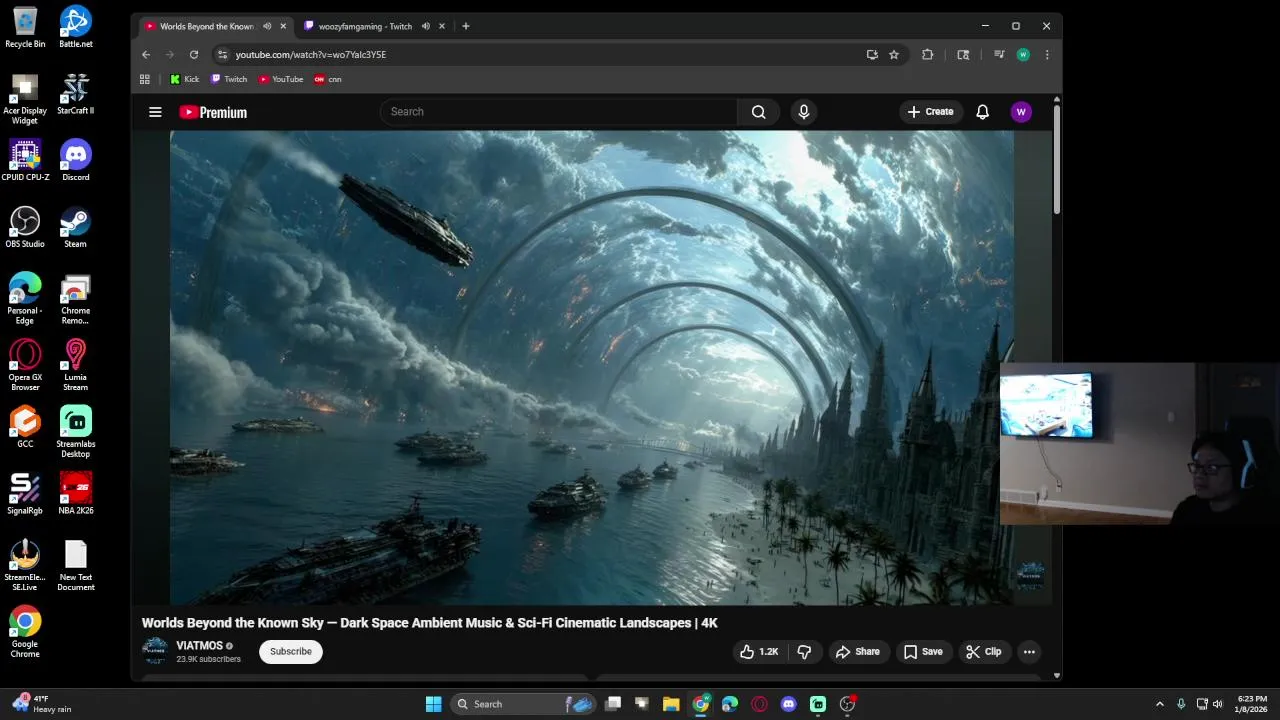
Task: Open Battle.net desktop shortcut
Action: (x=76, y=27)
